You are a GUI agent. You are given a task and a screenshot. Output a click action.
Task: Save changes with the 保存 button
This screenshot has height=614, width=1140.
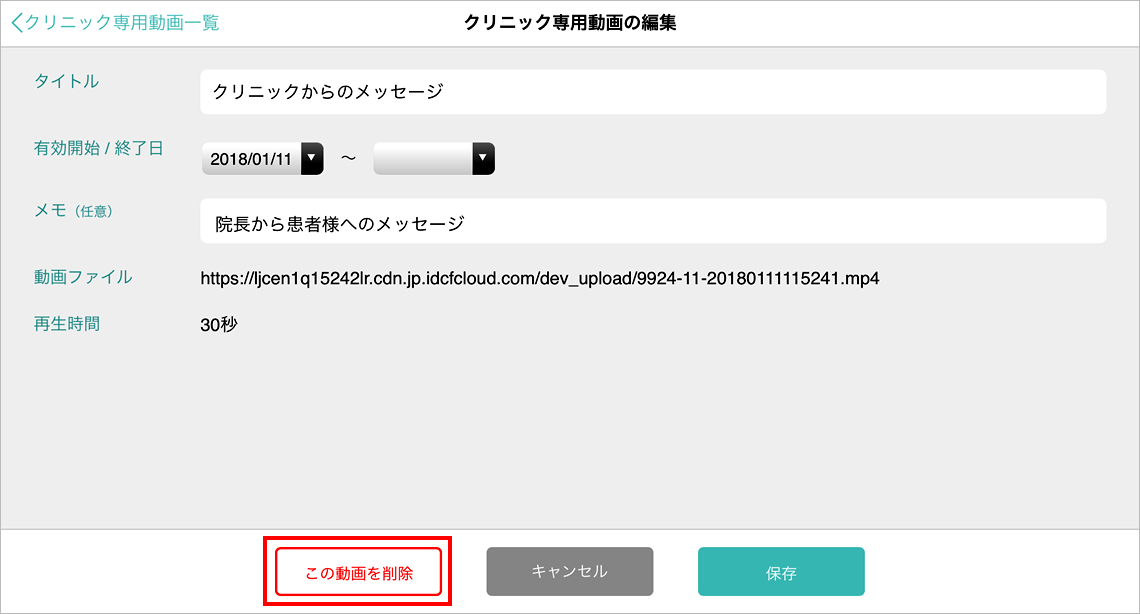tap(782, 572)
